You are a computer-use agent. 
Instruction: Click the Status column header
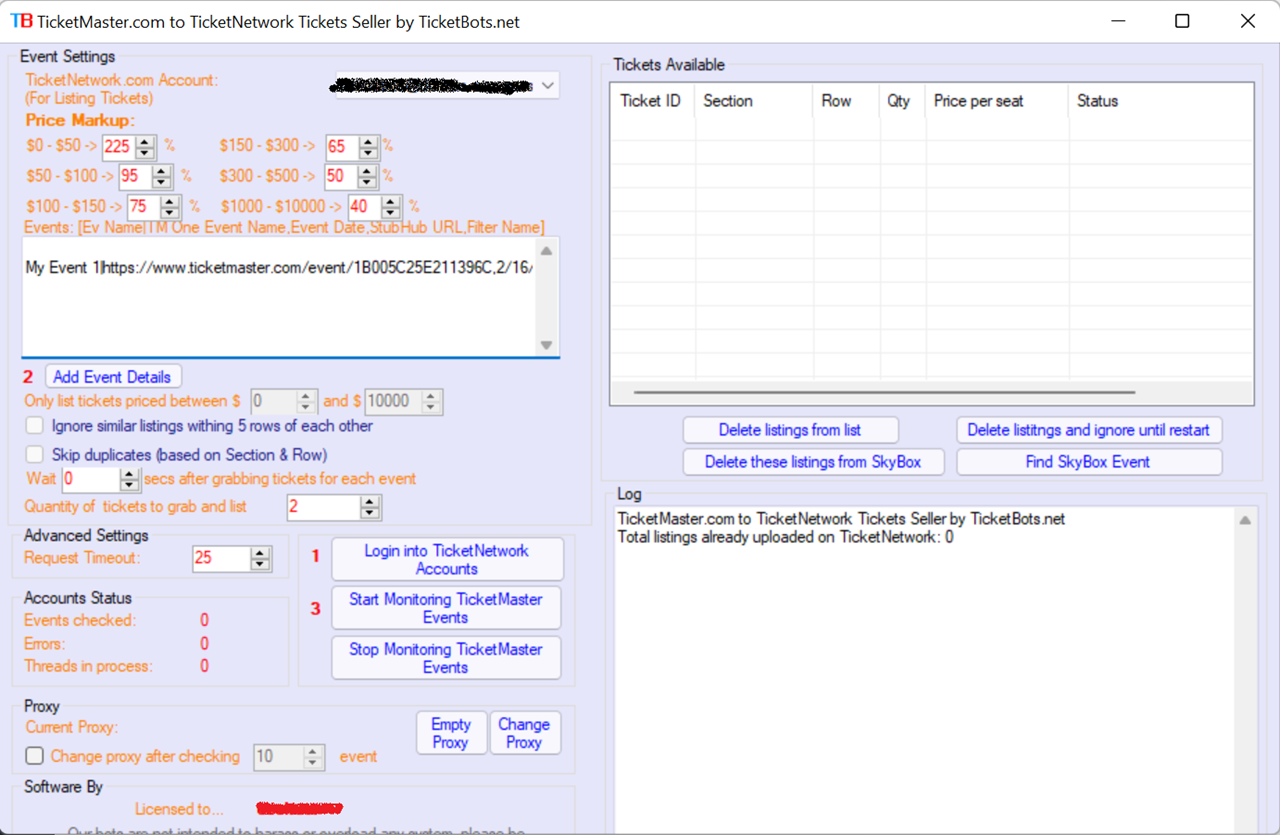[x=1160, y=101]
